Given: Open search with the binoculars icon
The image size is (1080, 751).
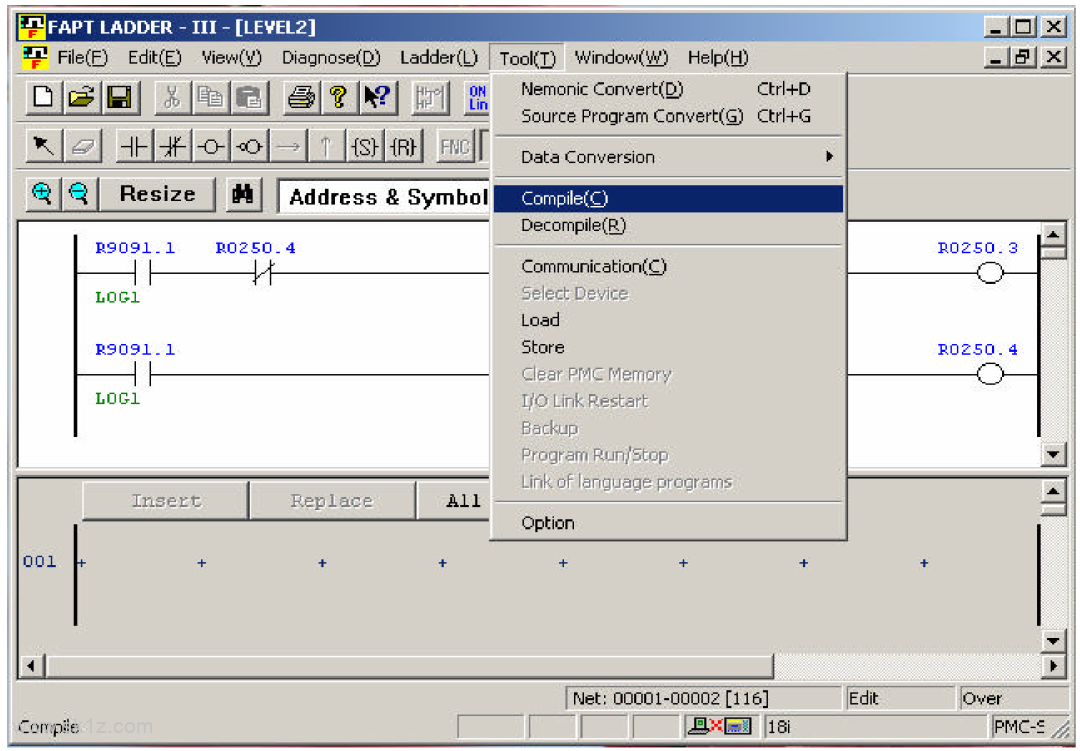Looking at the screenshot, I should [242, 194].
